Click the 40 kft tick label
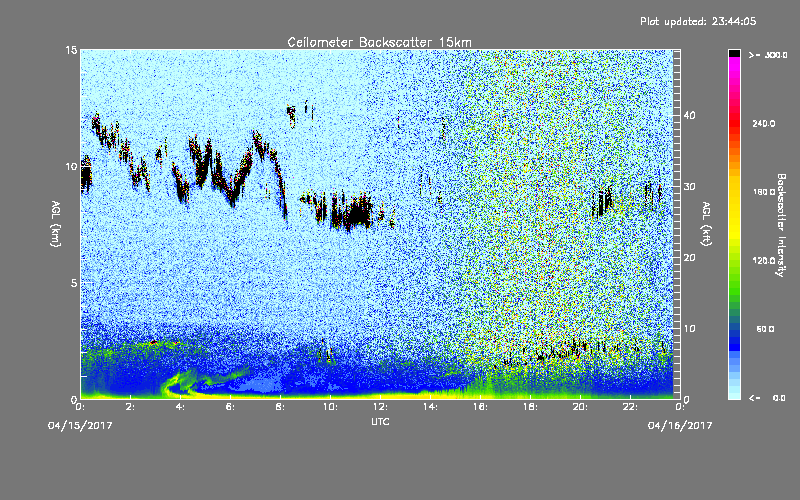 (689, 115)
